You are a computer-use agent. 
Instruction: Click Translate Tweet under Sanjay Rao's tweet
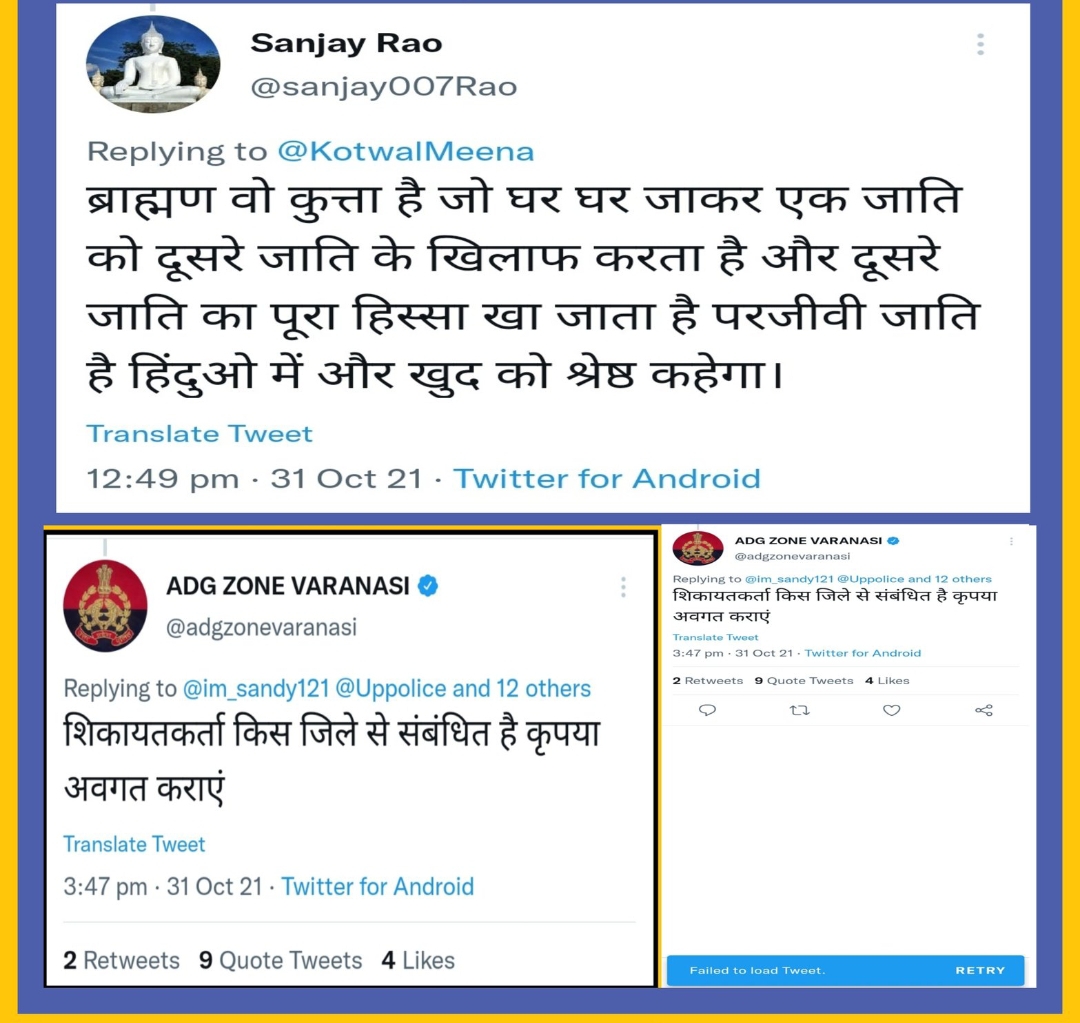[x=199, y=433]
